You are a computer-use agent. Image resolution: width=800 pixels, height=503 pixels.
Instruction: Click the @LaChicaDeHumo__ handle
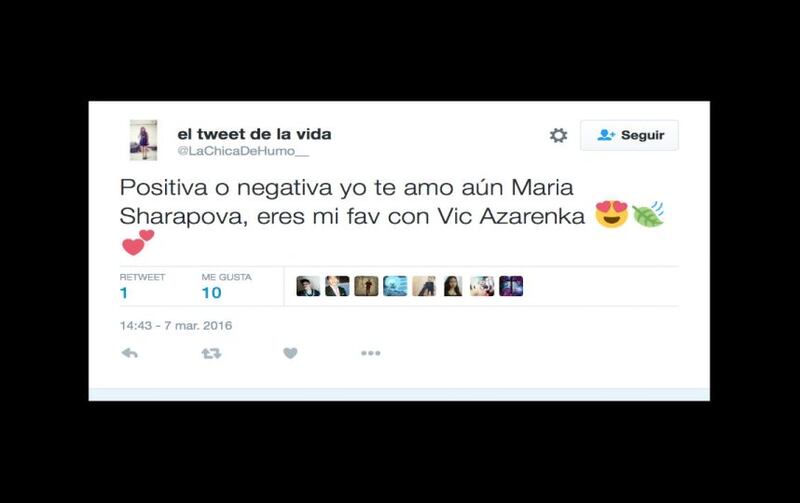[243, 152]
